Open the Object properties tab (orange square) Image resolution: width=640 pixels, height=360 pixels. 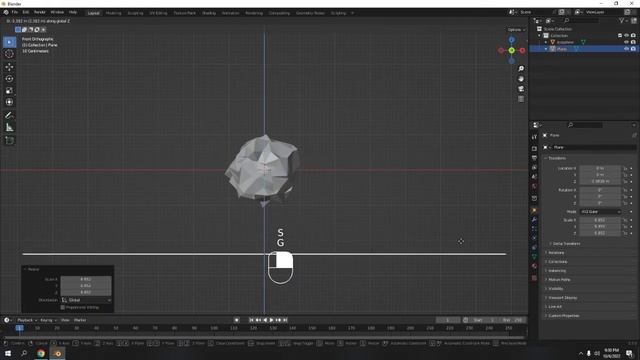tap(534, 211)
